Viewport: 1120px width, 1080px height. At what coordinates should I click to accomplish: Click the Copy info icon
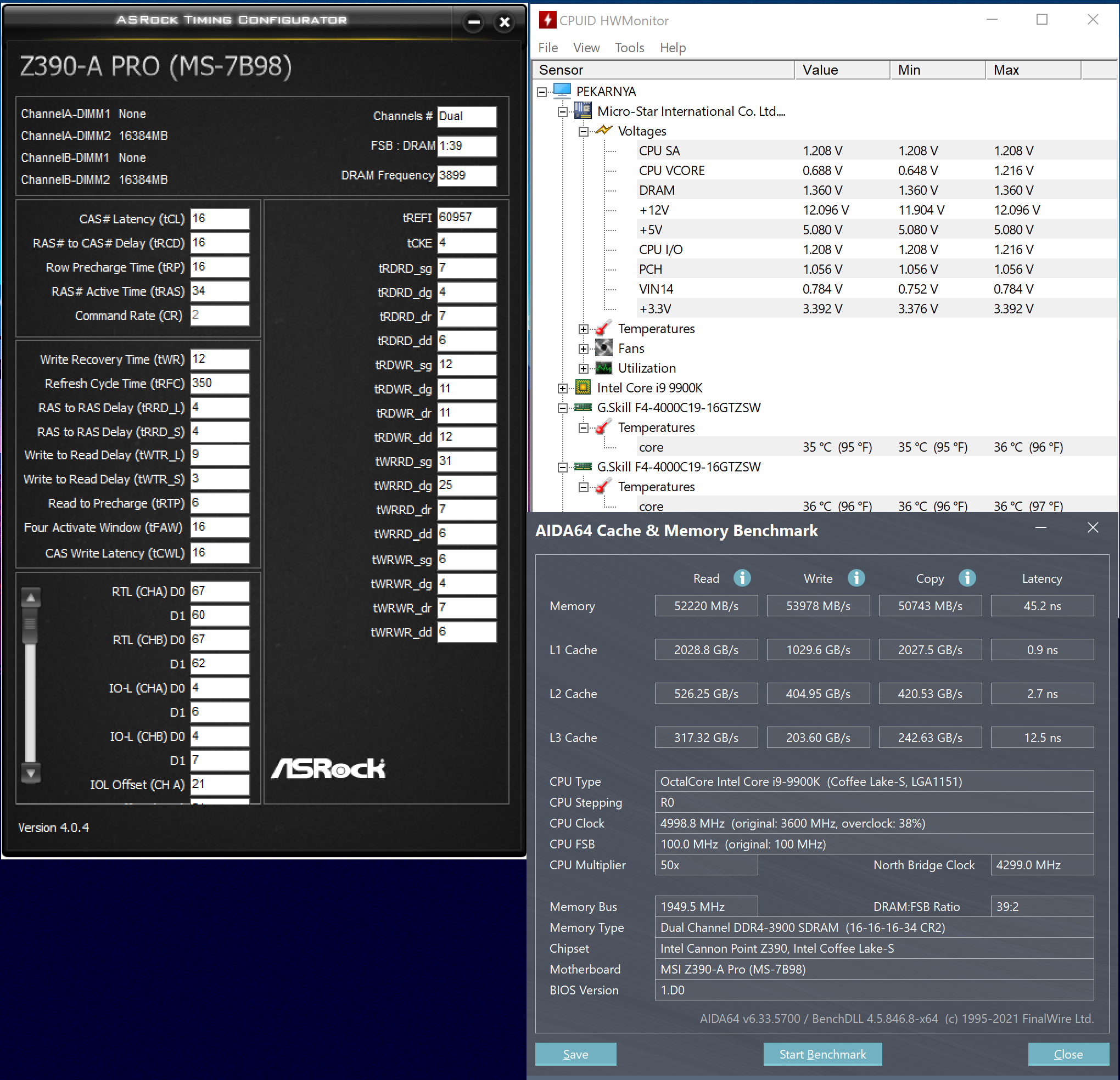[967, 578]
